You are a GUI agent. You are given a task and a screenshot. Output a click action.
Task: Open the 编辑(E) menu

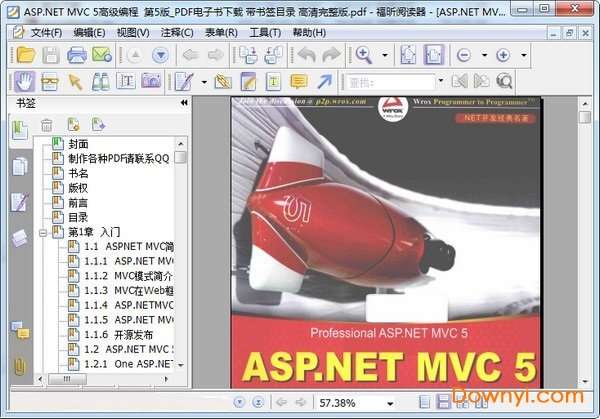(89, 33)
